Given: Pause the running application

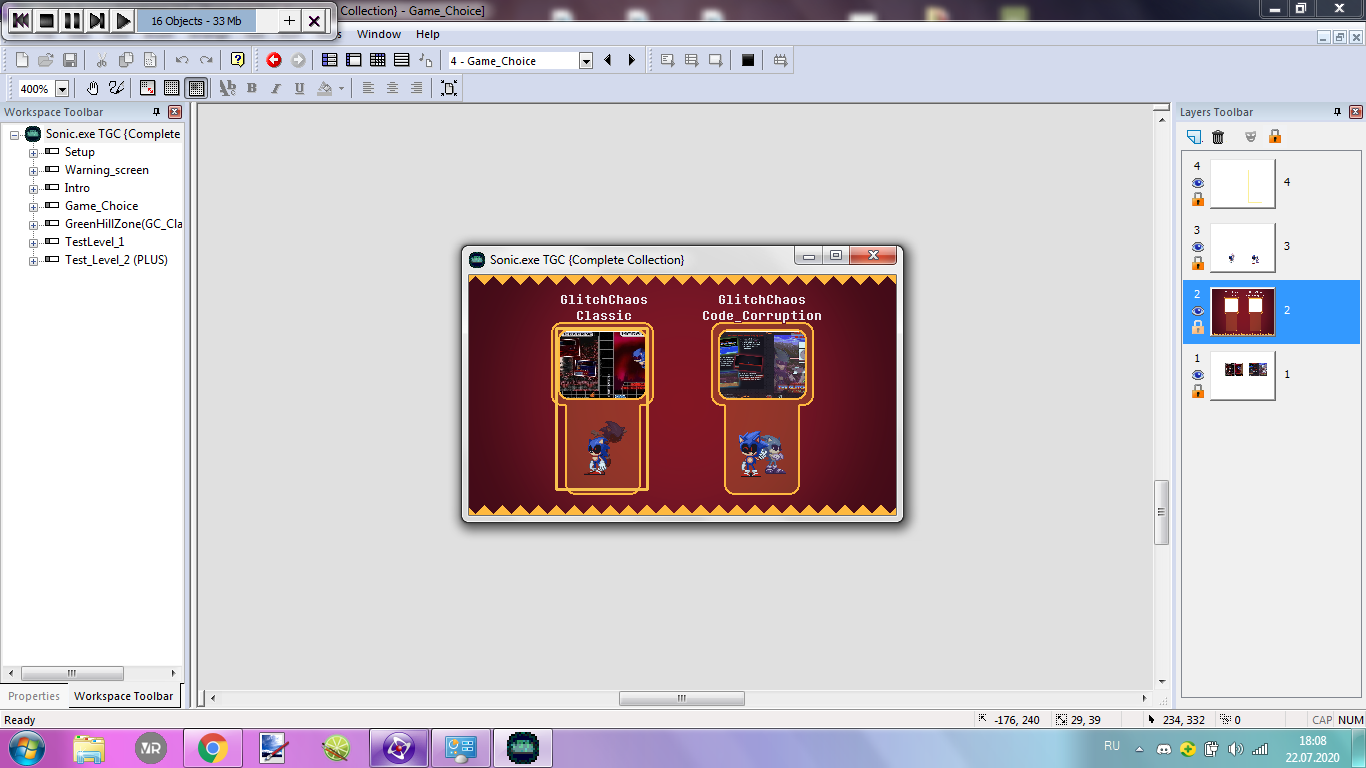Looking at the screenshot, I should (72, 20).
